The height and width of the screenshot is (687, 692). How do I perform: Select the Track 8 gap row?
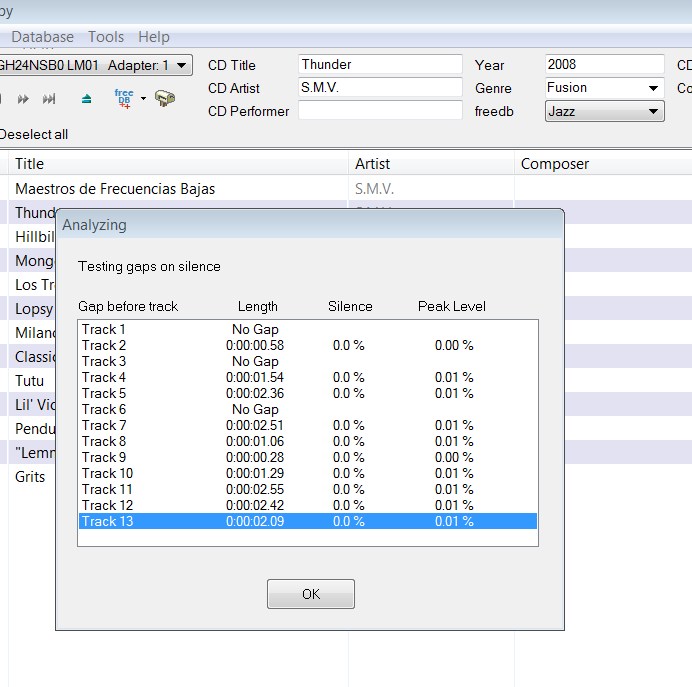(x=308, y=441)
